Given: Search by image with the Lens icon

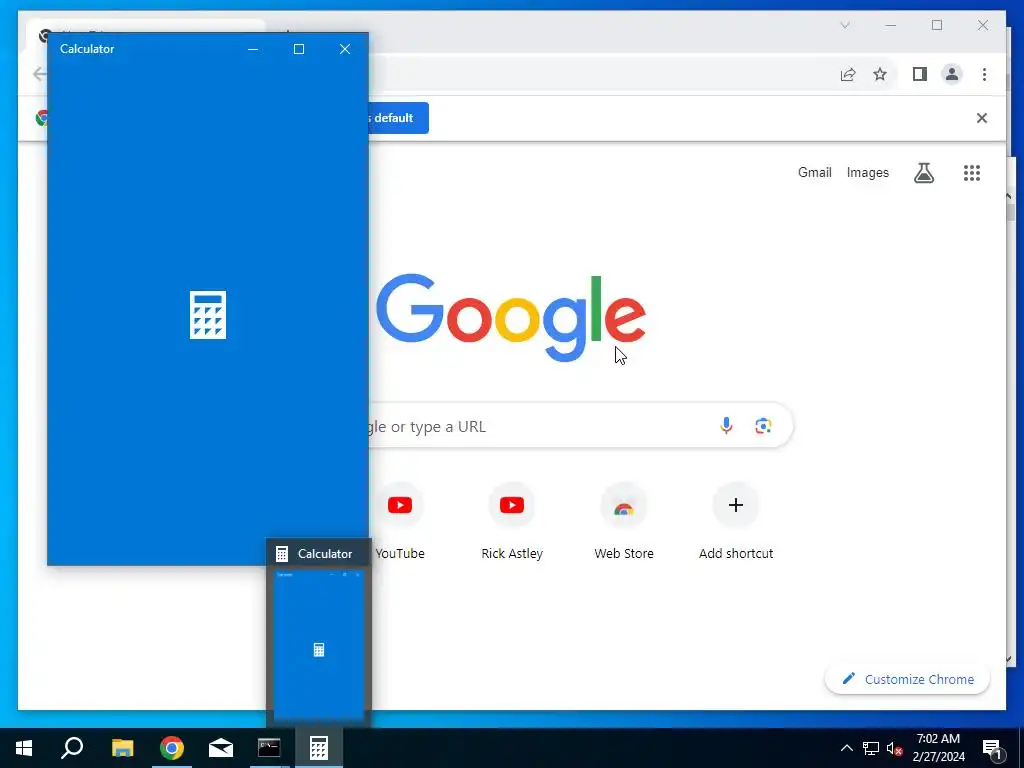Looking at the screenshot, I should click(763, 426).
